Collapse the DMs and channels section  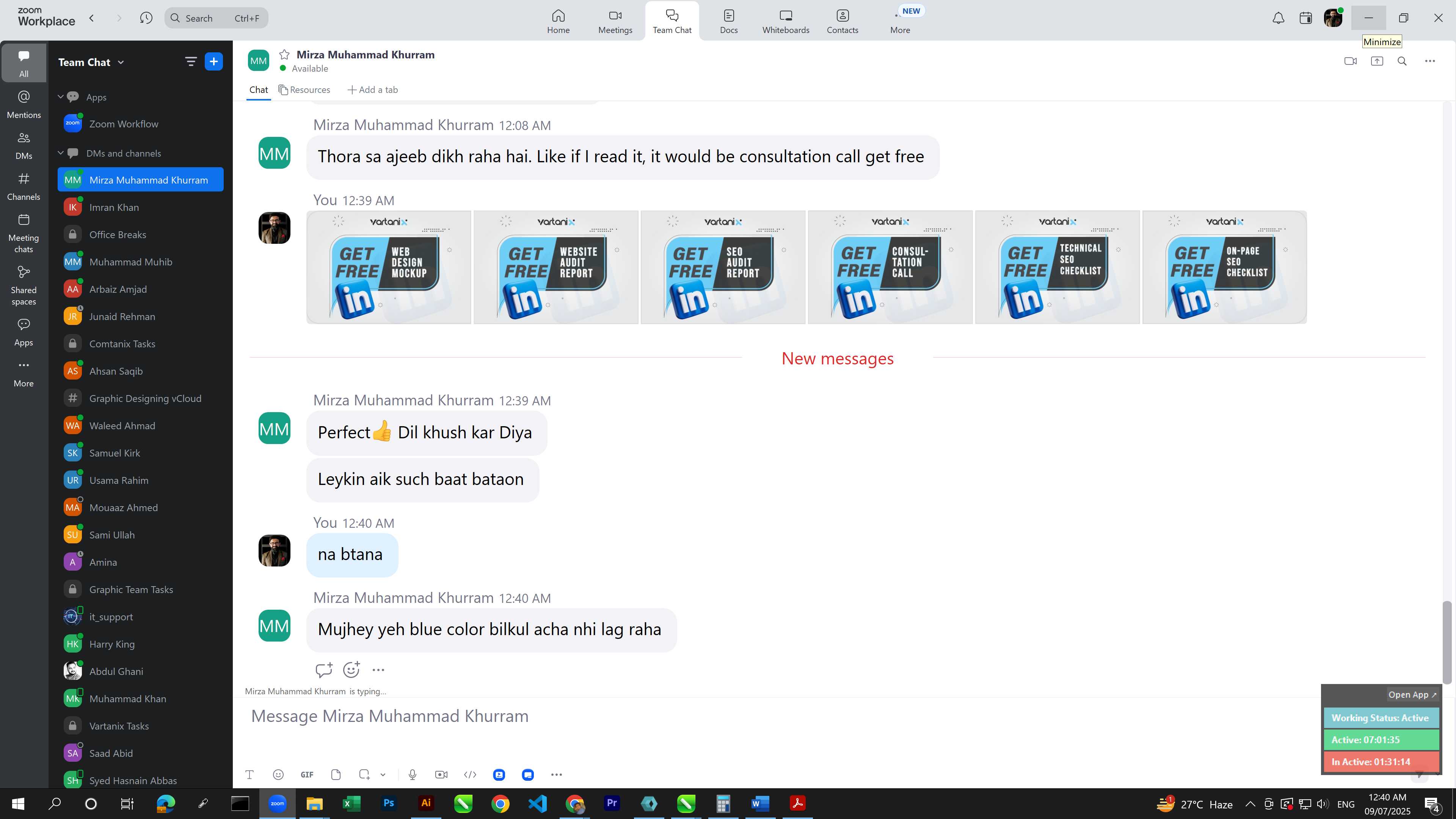pos(61,152)
